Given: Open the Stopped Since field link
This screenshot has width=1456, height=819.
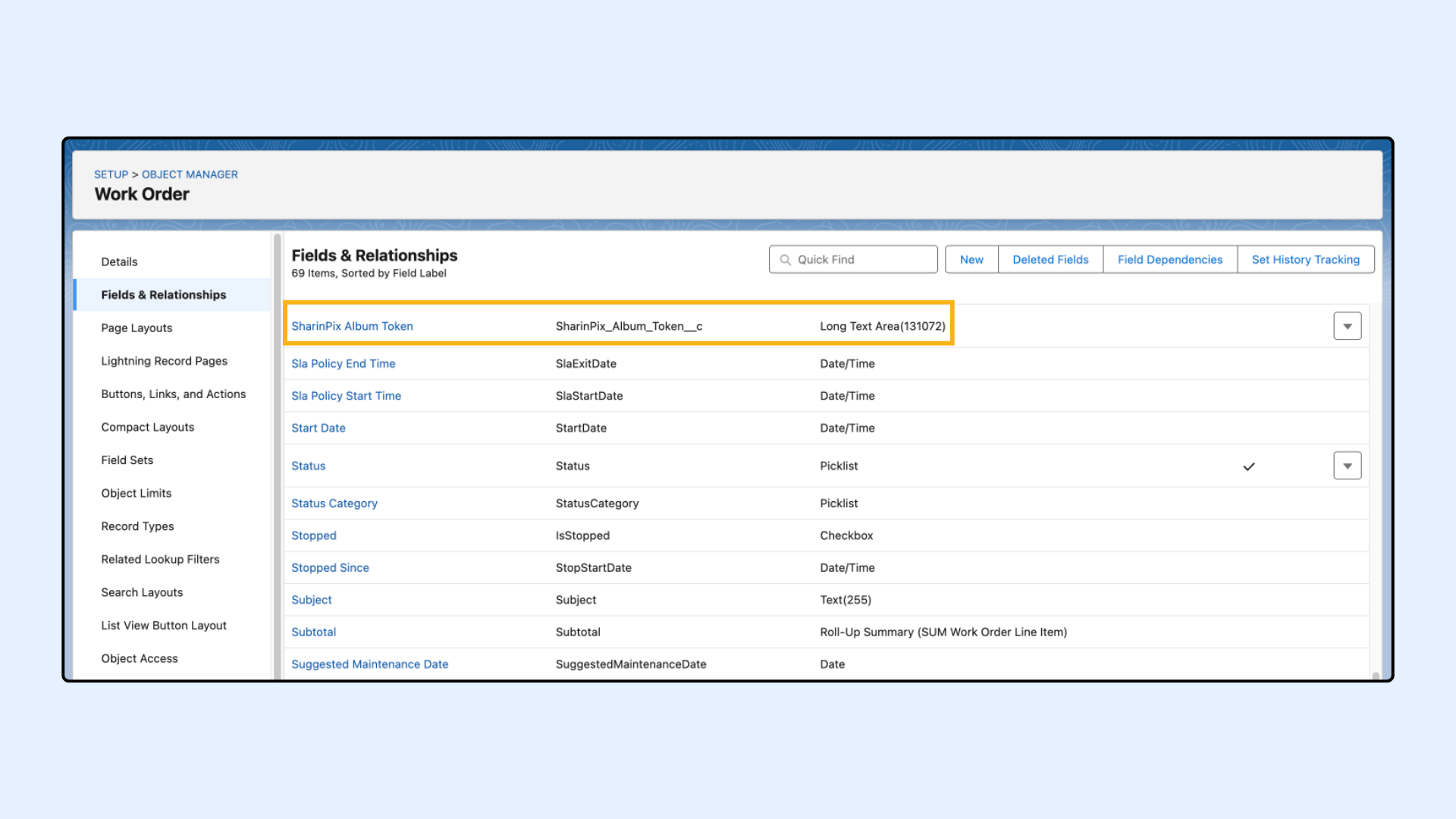Looking at the screenshot, I should (330, 567).
